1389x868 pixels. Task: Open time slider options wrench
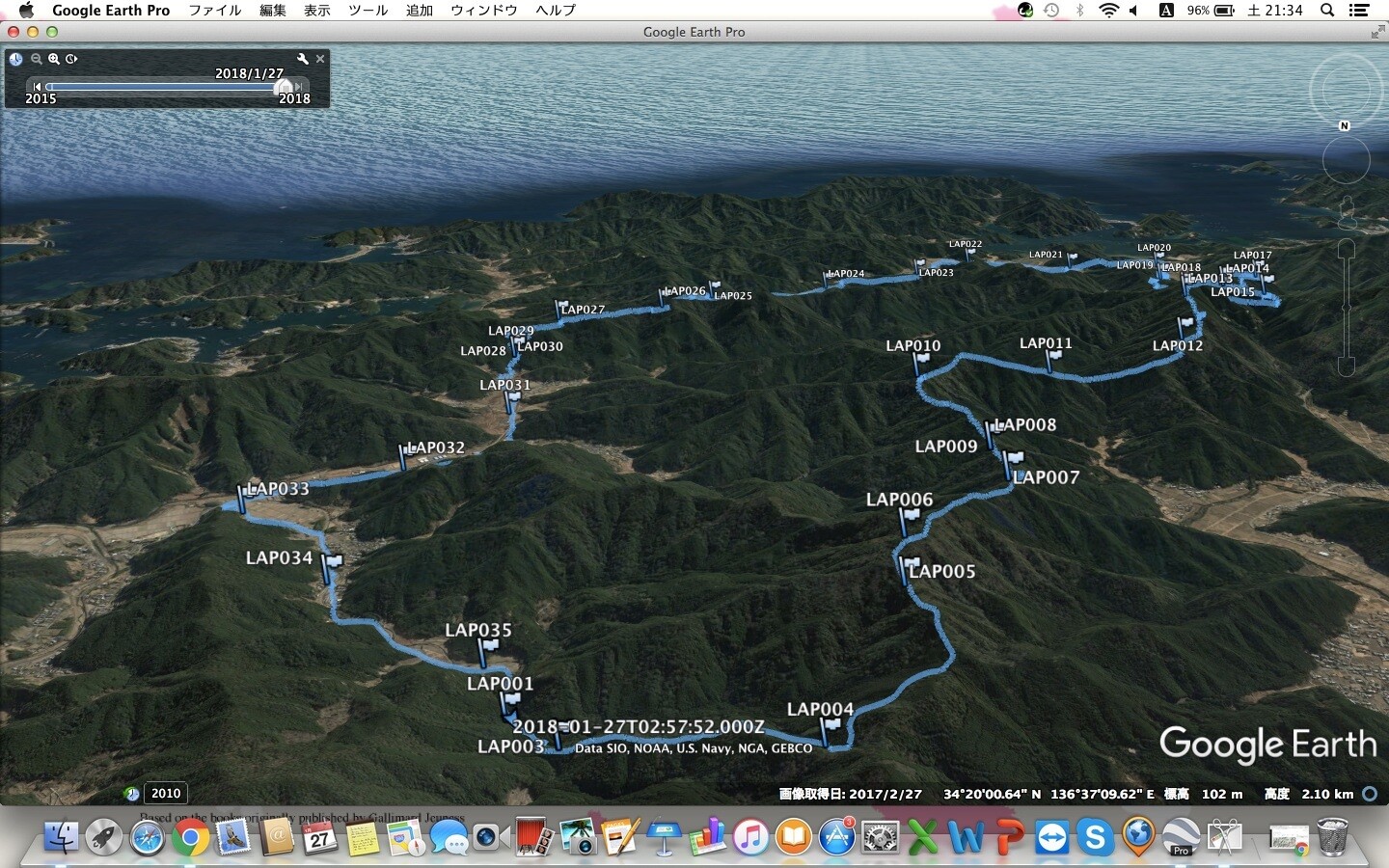(302, 59)
